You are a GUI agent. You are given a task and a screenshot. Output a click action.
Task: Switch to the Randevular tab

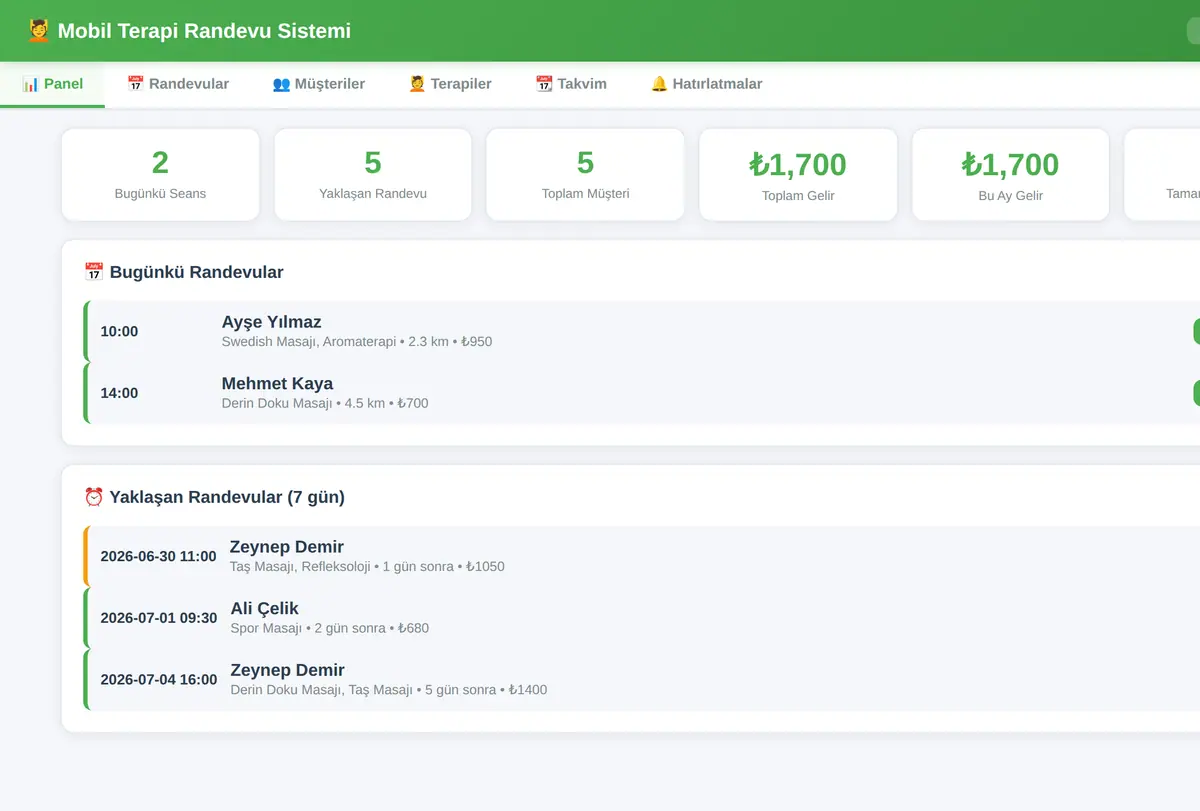(178, 84)
